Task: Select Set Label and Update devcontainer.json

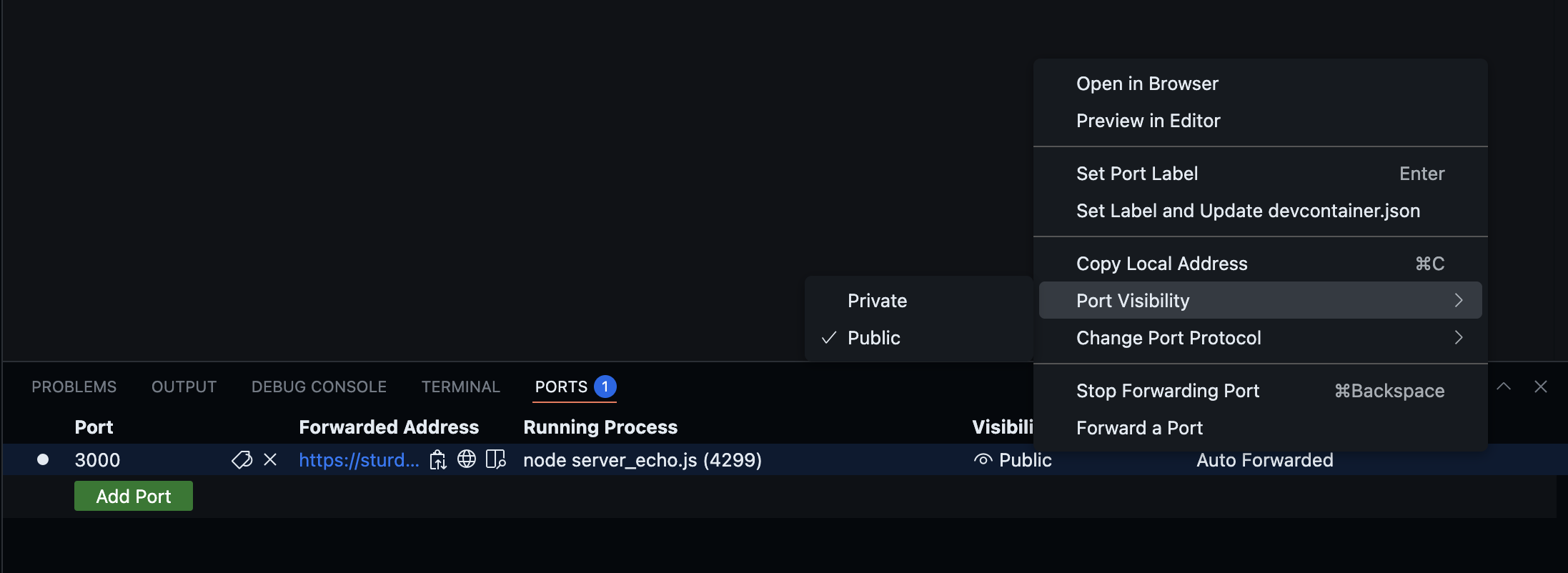Action: pyautogui.click(x=1246, y=210)
